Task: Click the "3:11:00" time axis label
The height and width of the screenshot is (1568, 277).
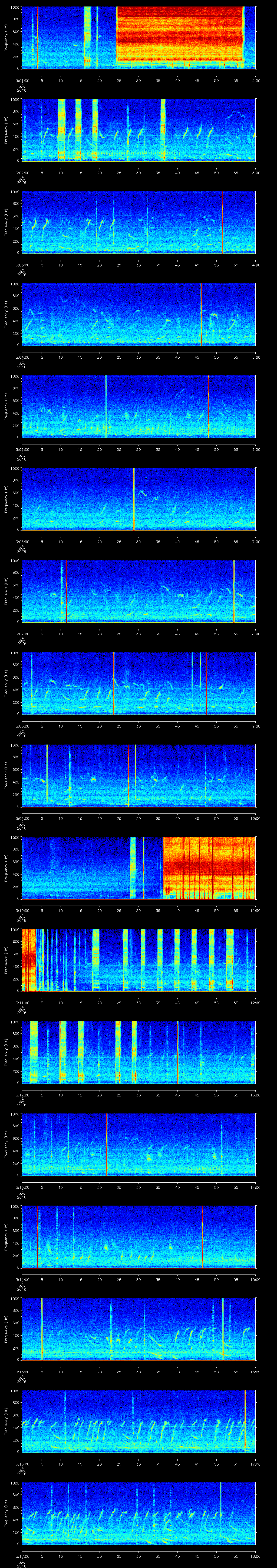Action: pyautogui.click(x=22, y=1003)
